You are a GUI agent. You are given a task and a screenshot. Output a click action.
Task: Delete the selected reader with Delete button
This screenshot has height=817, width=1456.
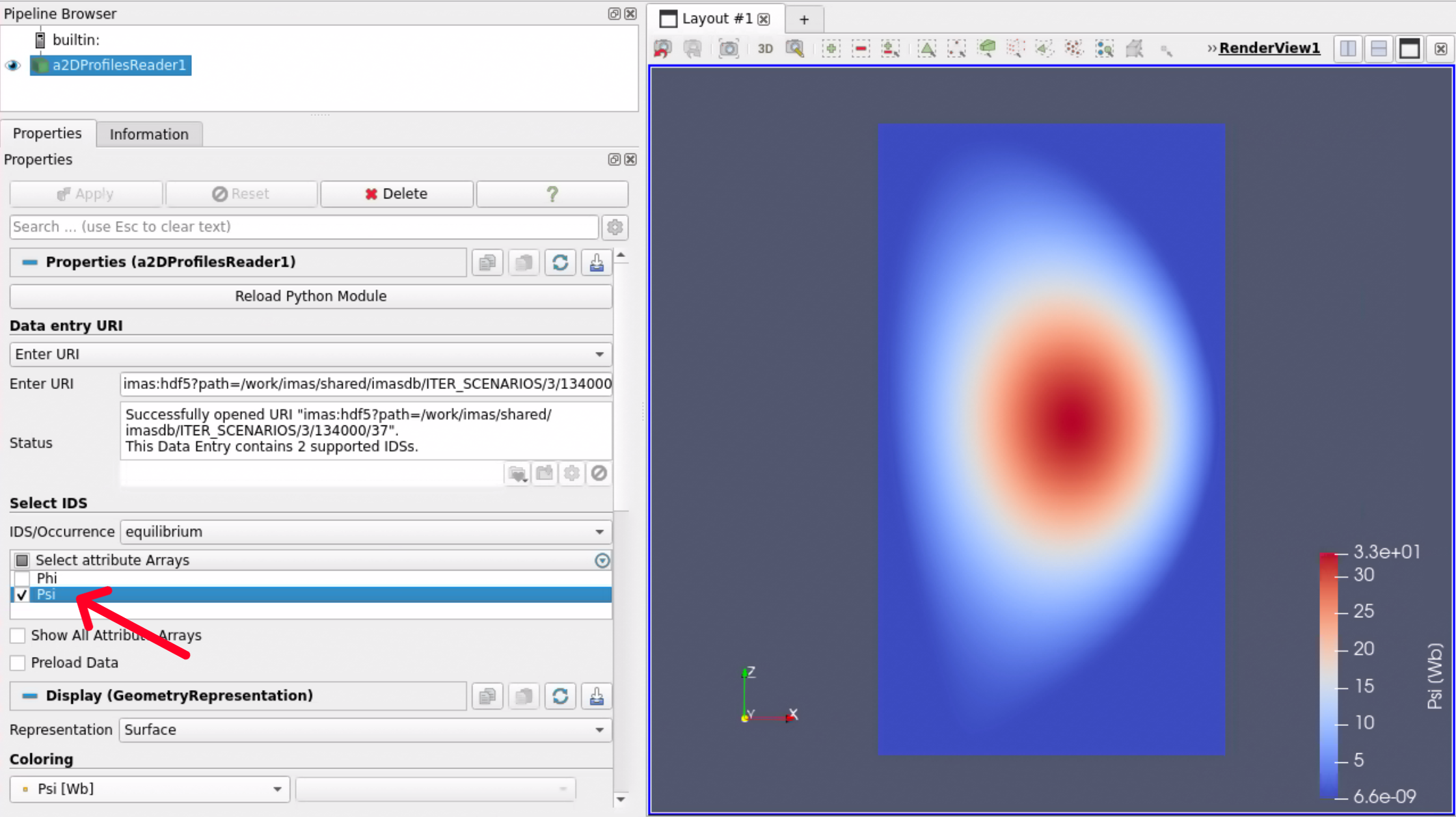pyautogui.click(x=397, y=194)
